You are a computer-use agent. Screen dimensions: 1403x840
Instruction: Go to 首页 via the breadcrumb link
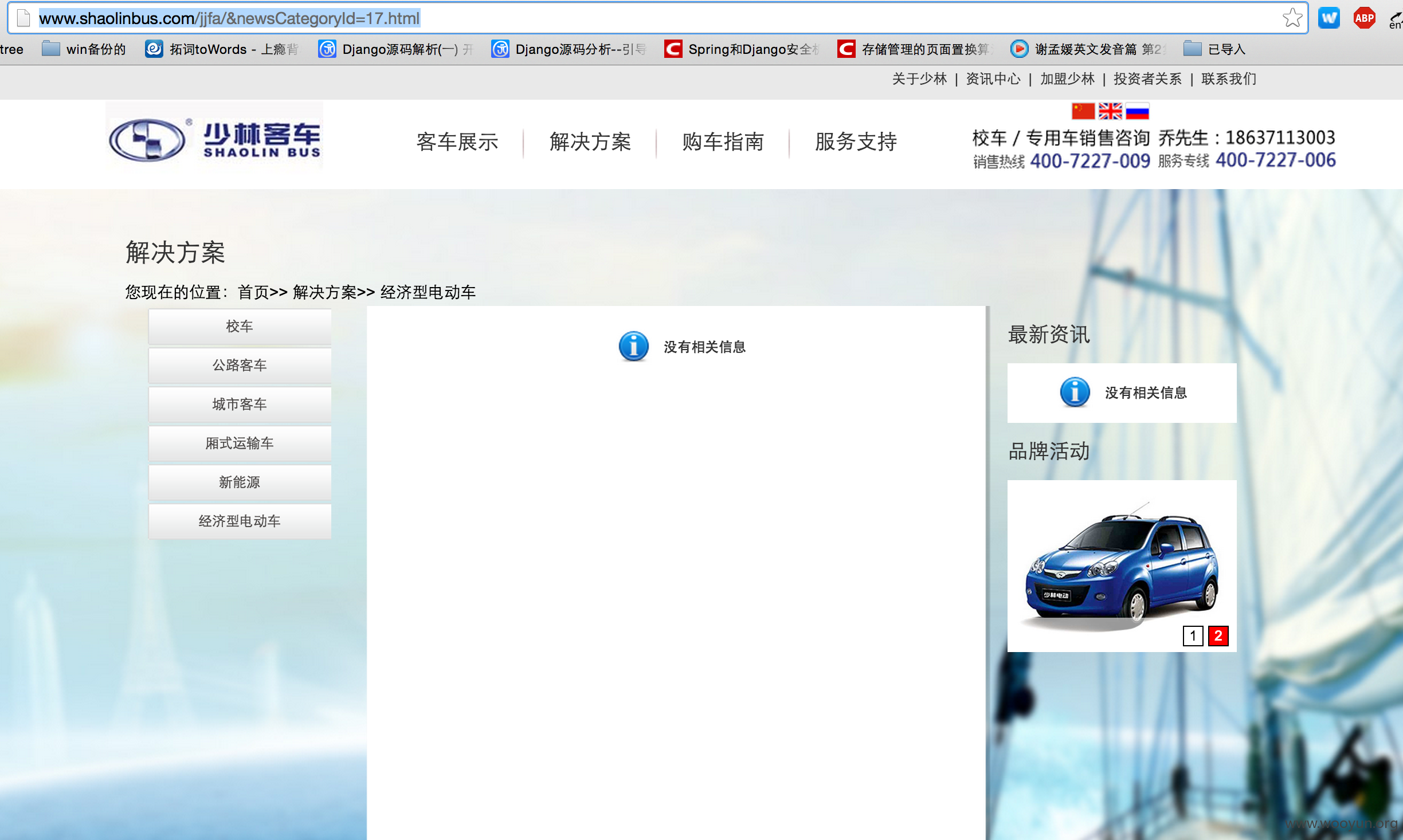tap(253, 292)
